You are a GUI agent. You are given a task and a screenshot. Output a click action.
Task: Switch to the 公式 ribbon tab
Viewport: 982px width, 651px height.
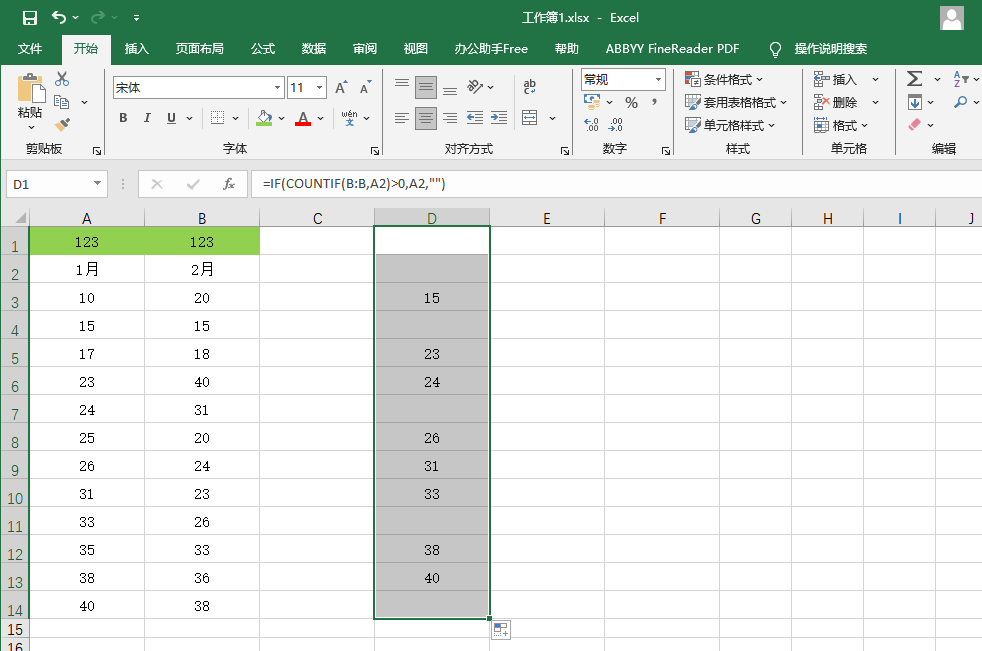263,49
